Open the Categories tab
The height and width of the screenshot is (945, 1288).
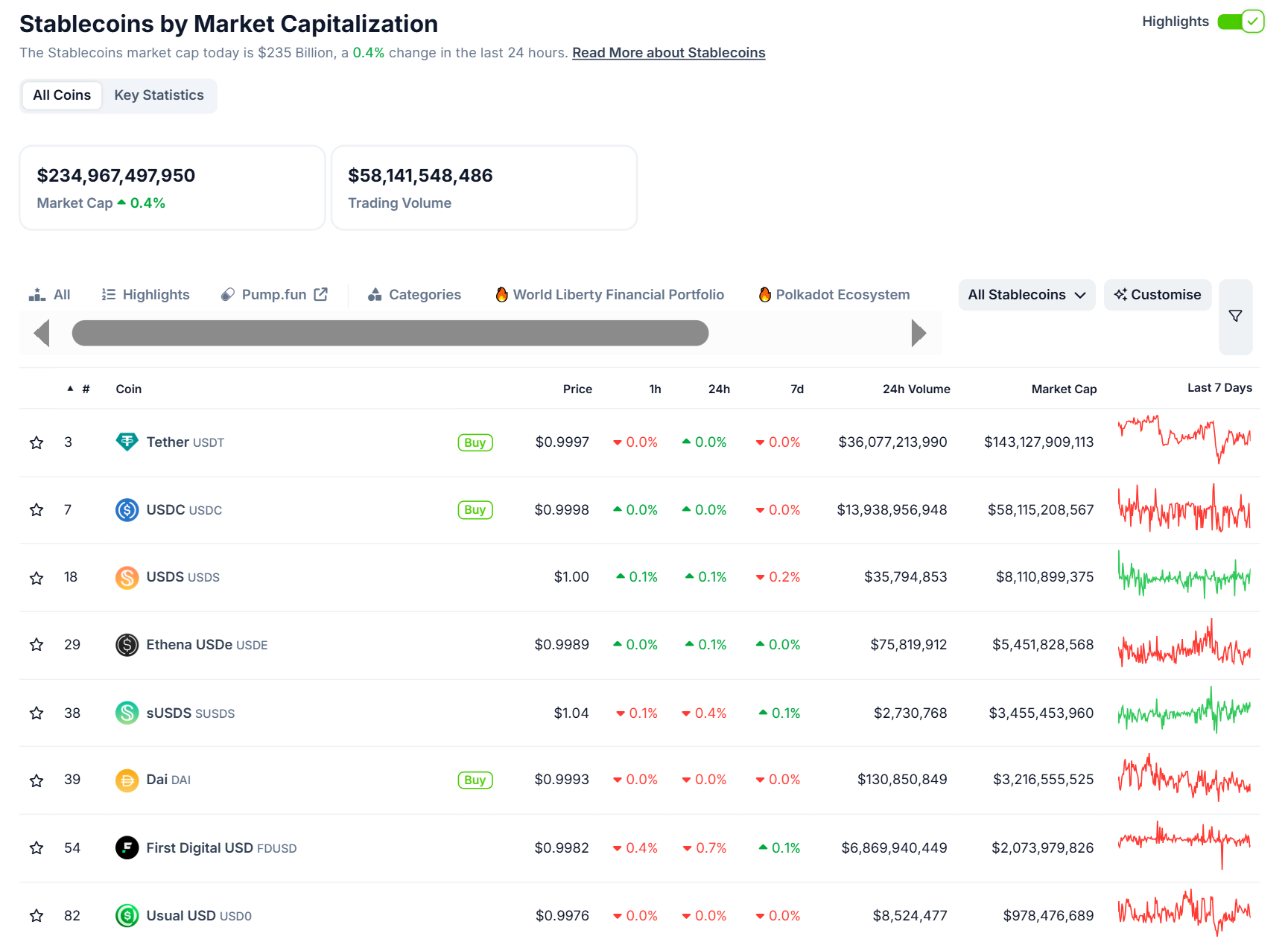pos(414,295)
